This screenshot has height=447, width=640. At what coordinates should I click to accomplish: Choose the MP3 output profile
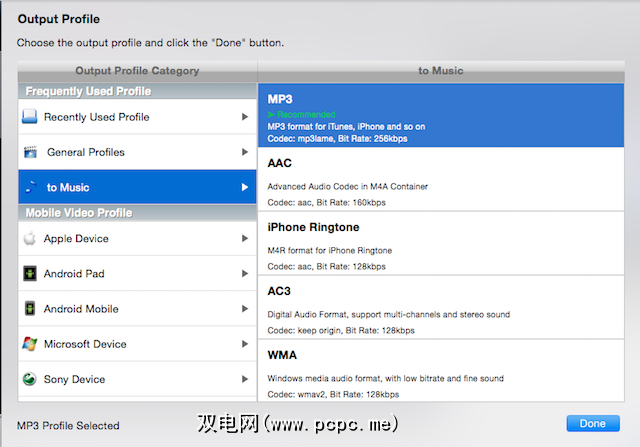coord(441,116)
